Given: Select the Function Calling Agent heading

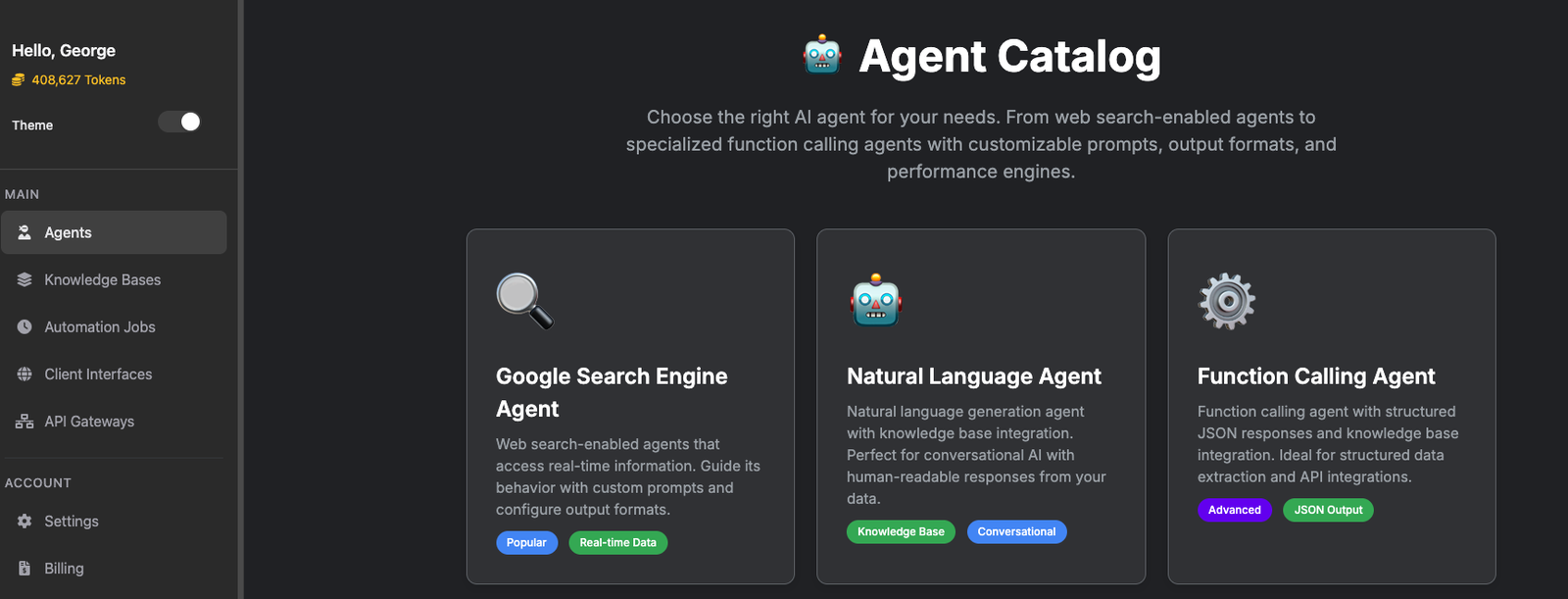Looking at the screenshot, I should click(x=1315, y=376).
